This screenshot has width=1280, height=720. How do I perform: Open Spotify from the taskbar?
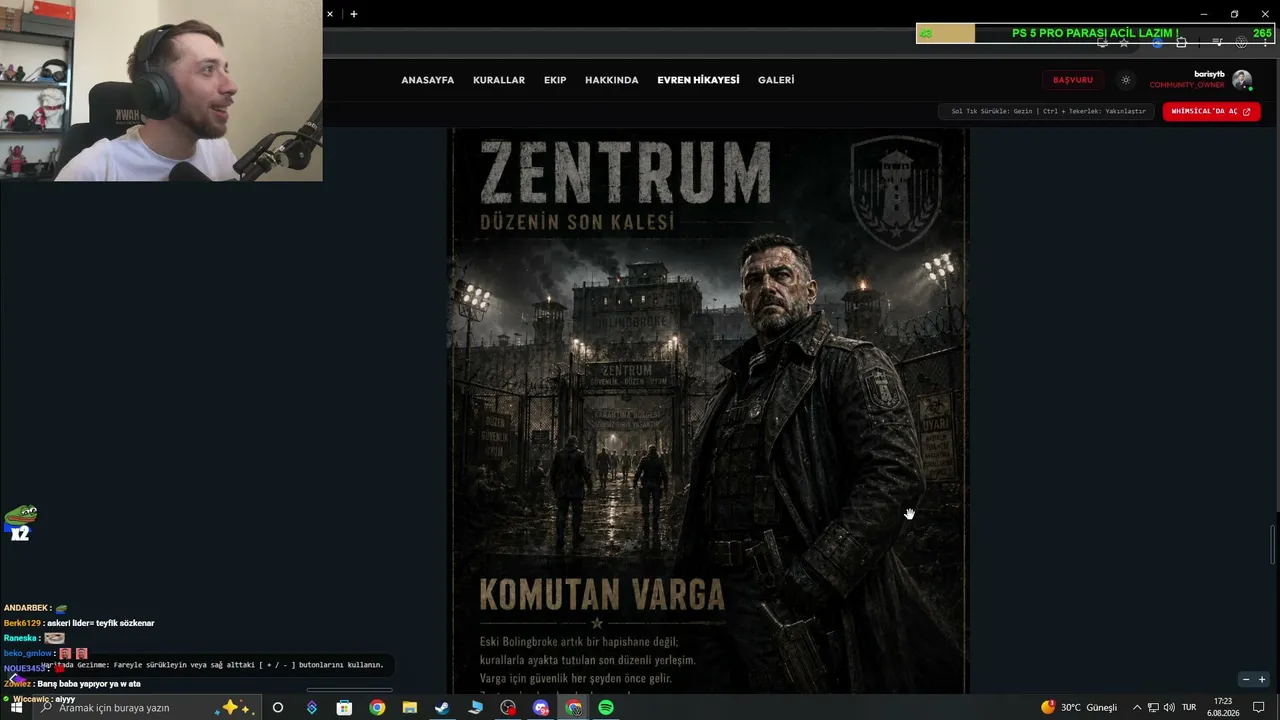tap(606, 707)
